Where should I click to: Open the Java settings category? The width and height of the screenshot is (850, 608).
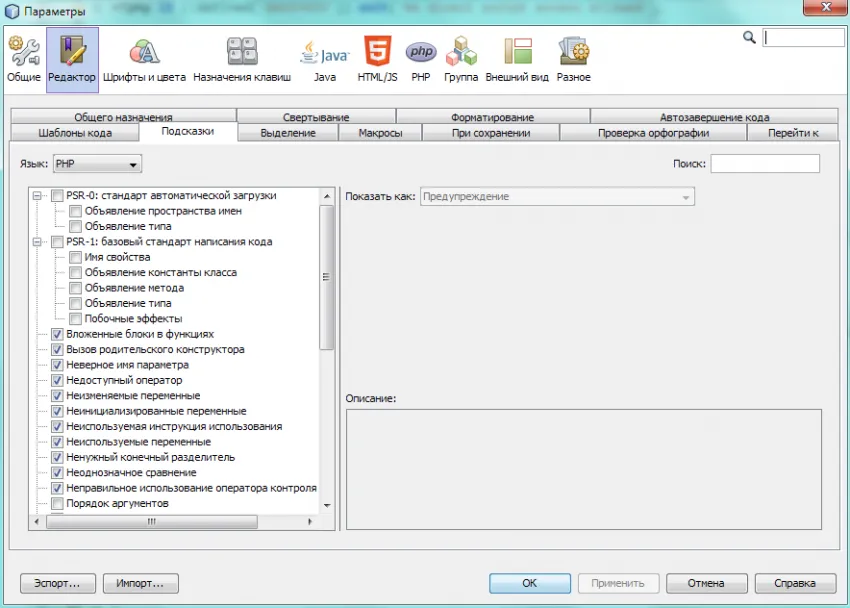(x=324, y=59)
